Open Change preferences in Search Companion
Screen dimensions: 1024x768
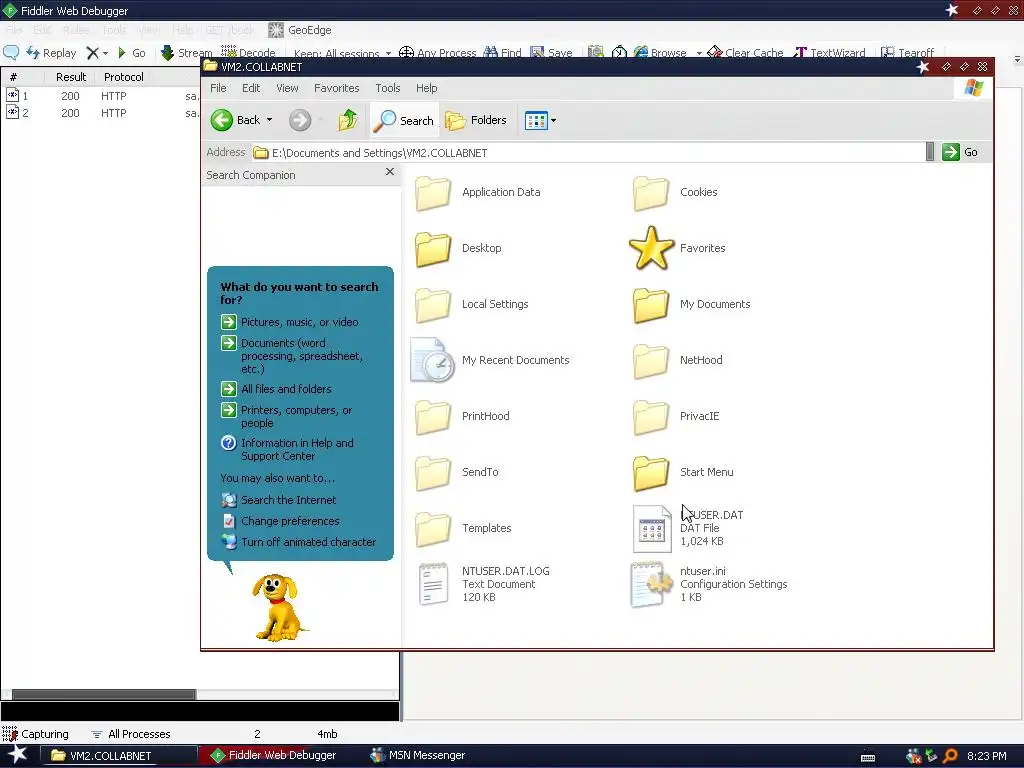281,521
